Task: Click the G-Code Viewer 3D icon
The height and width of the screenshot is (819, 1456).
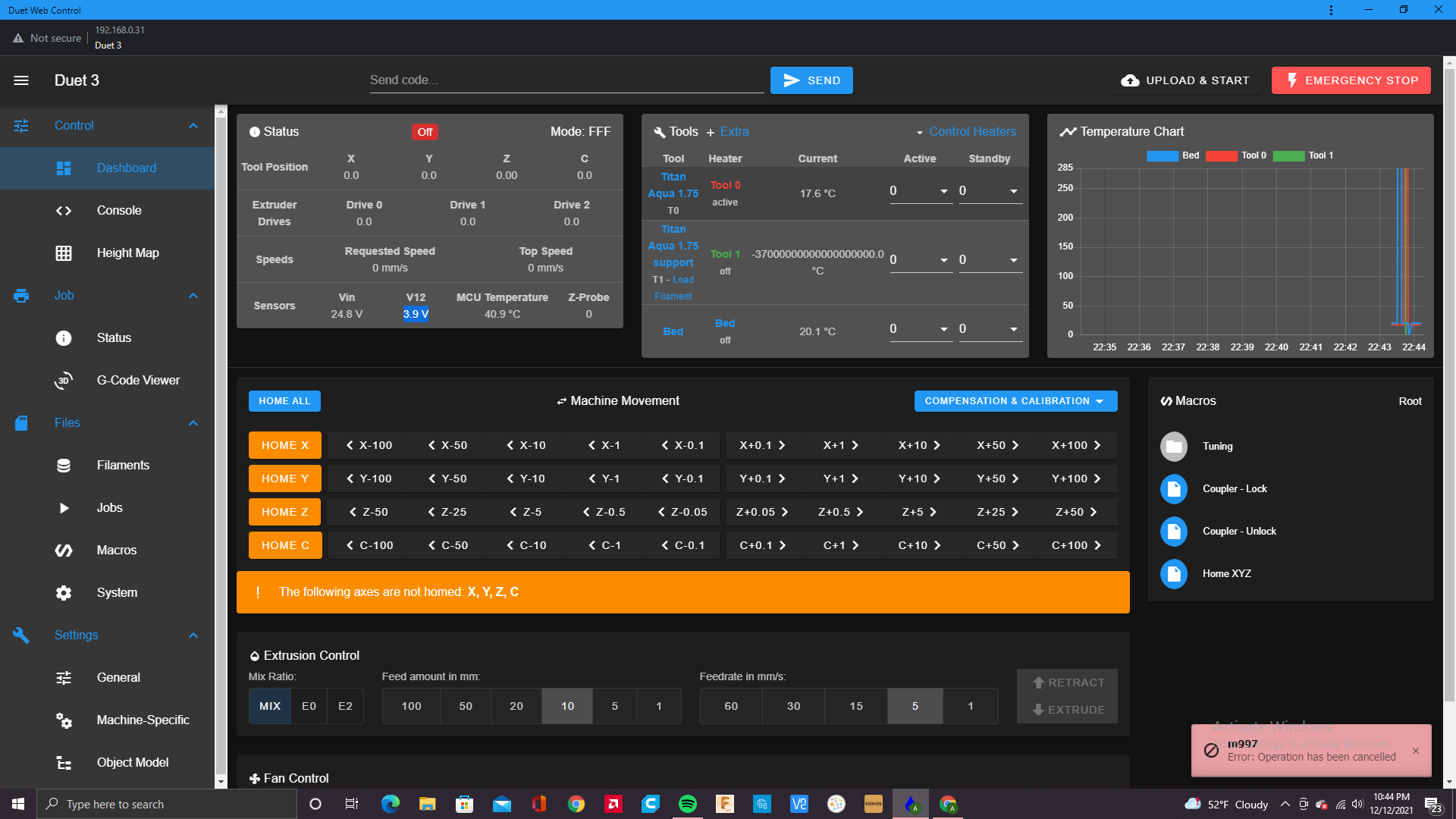Action: point(64,381)
